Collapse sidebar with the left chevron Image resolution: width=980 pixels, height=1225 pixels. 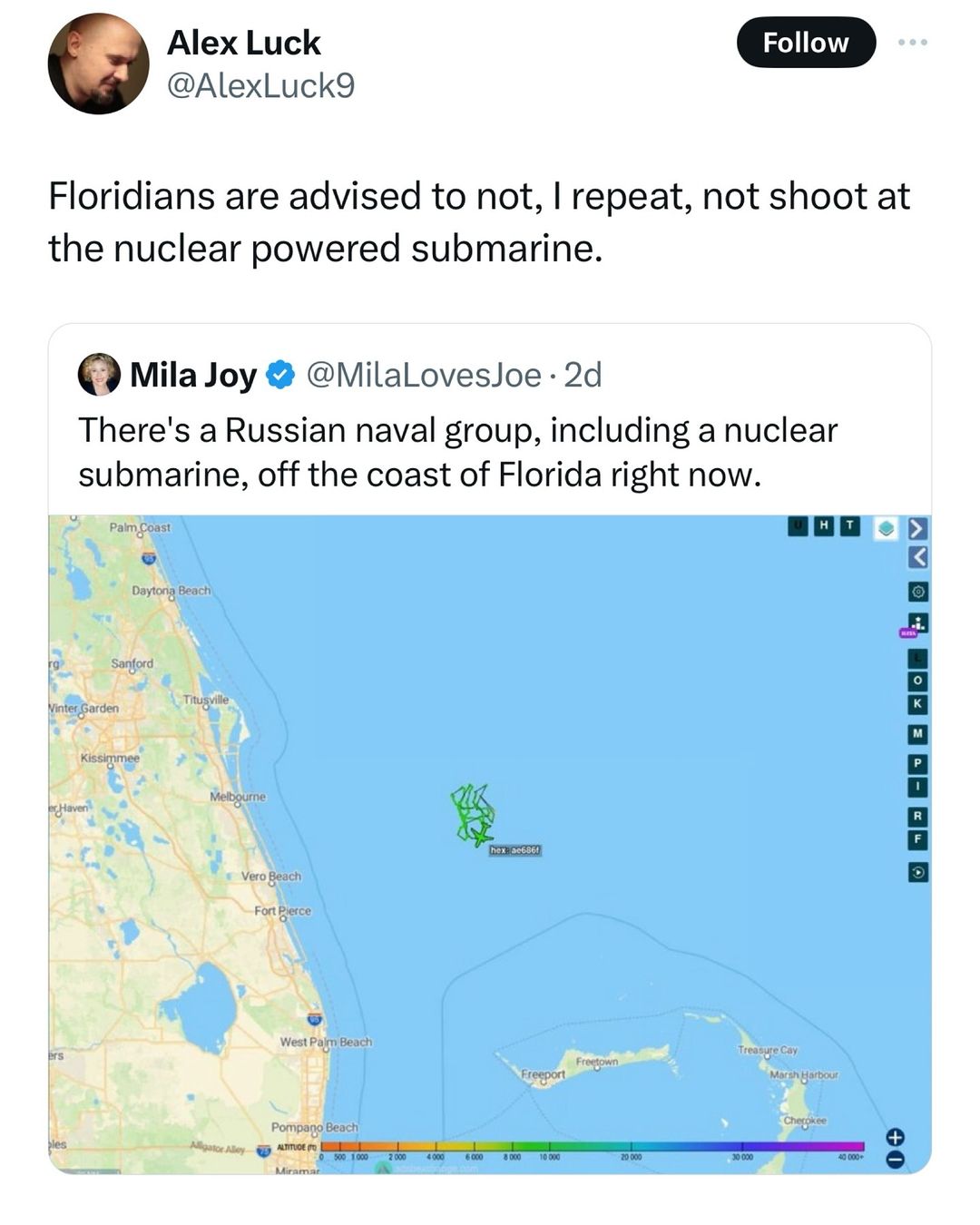click(918, 555)
